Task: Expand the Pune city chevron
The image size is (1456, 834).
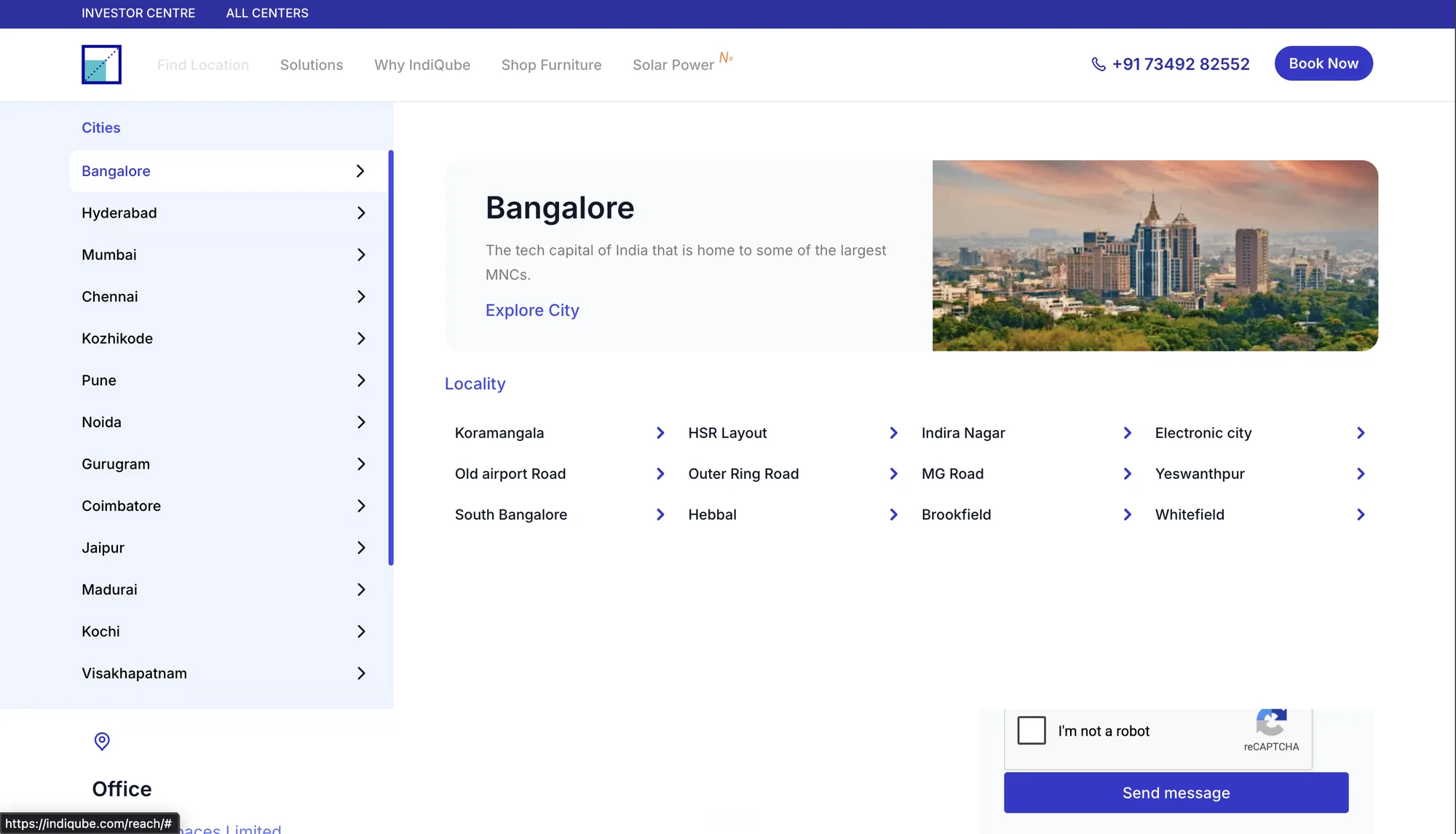Action: pos(361,381)
